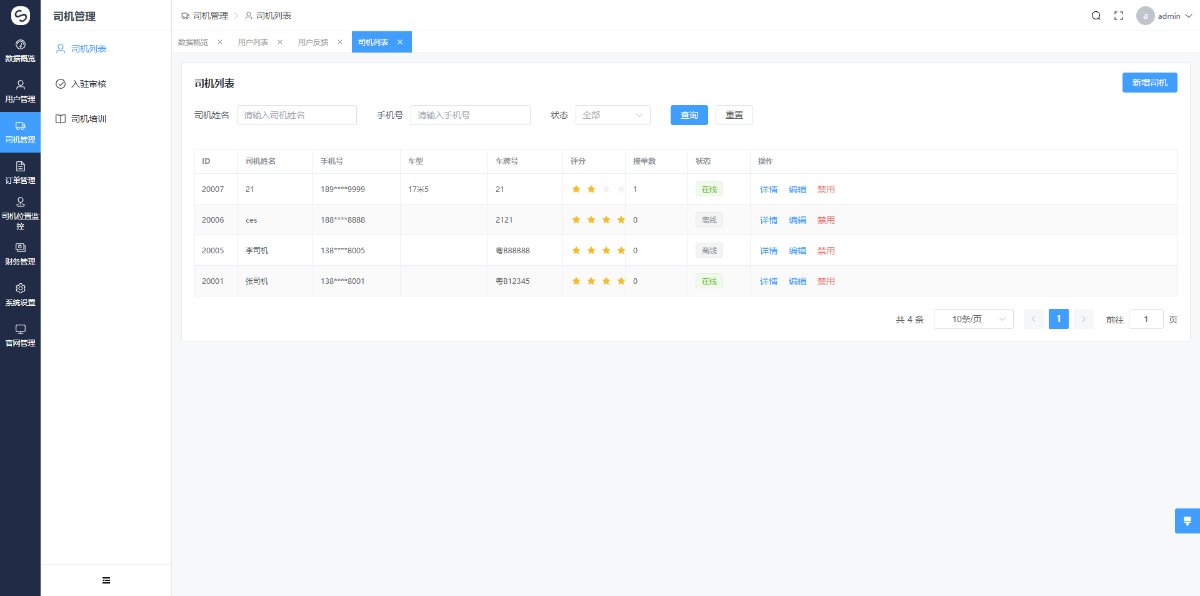Select 订单管理 icon in sidebar

point(20,166)
